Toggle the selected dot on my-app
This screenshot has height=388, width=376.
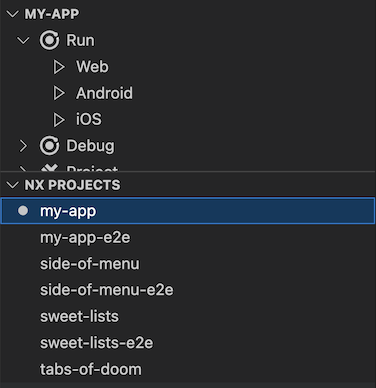(23, 211)
